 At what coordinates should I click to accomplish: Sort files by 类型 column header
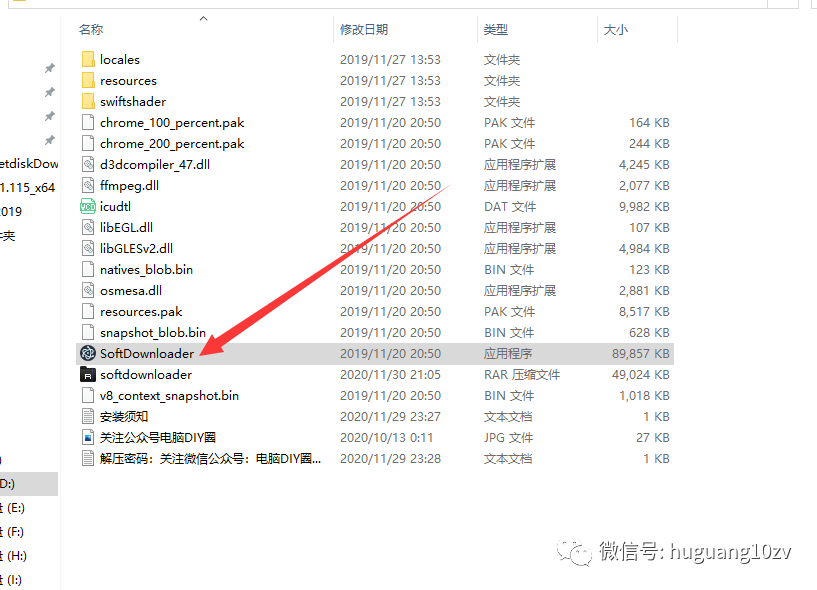coord(496,30)
